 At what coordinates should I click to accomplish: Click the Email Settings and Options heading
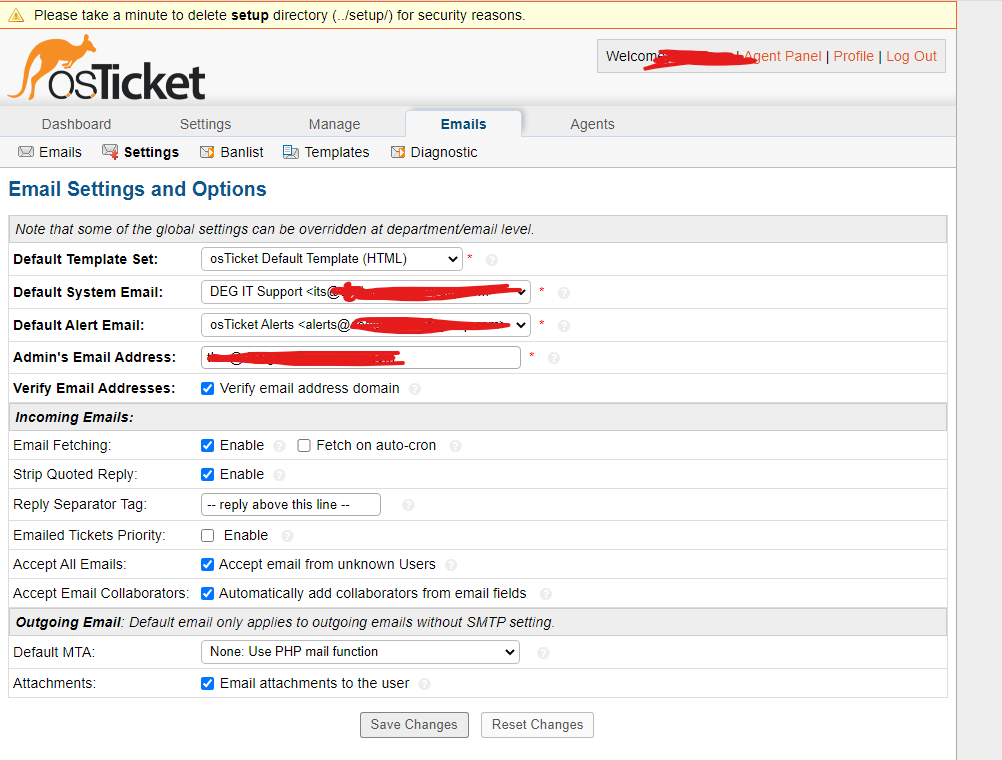coord(137,189)
